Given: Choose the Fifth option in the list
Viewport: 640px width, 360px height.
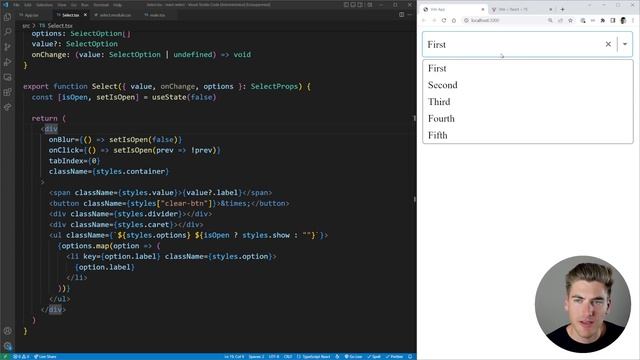Looking at the screenshot, I should 528,135.
